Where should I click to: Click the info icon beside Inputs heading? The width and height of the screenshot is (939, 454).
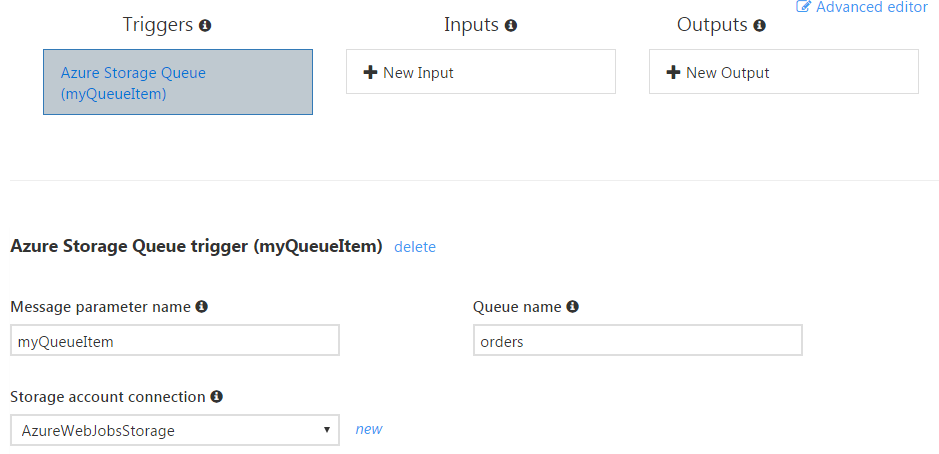[x=511, y=25]
